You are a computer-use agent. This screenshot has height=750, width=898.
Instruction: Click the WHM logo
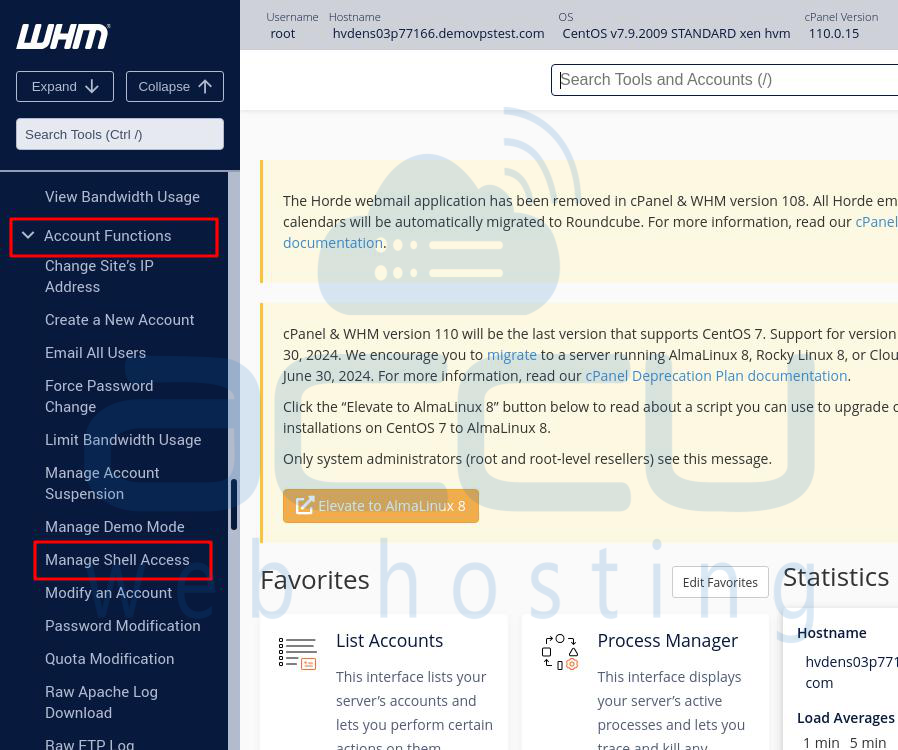[x=63, y=37]
